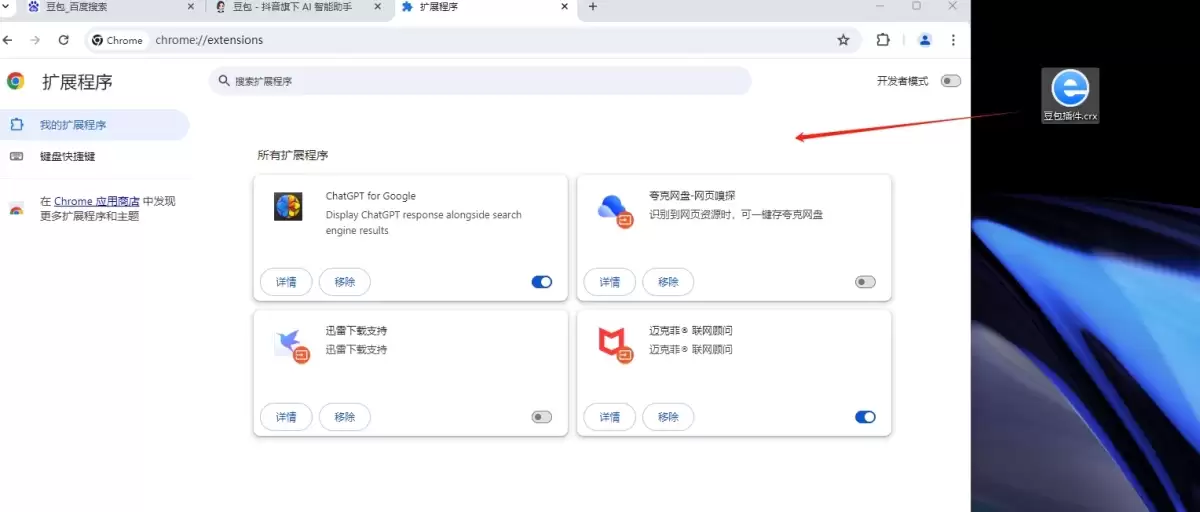Enable 迅雷下载支持 toggle
Image resolution: width=1200 pixels, height=512 pixels.
point(541,417)
